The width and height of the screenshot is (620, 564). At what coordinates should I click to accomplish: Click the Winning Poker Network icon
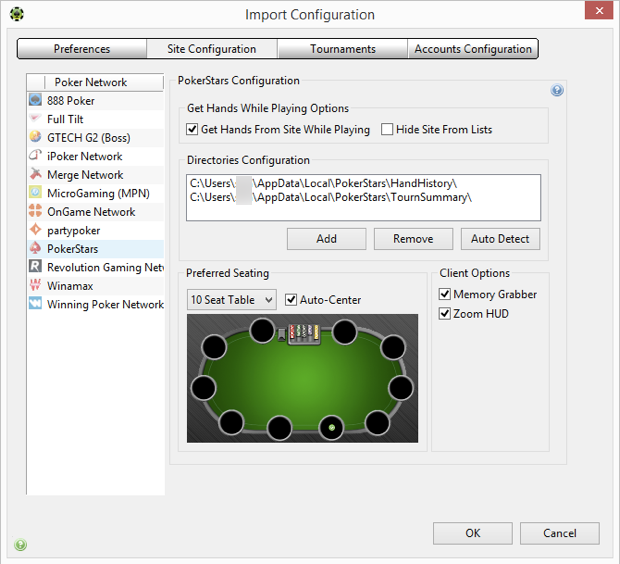(35, 303)
